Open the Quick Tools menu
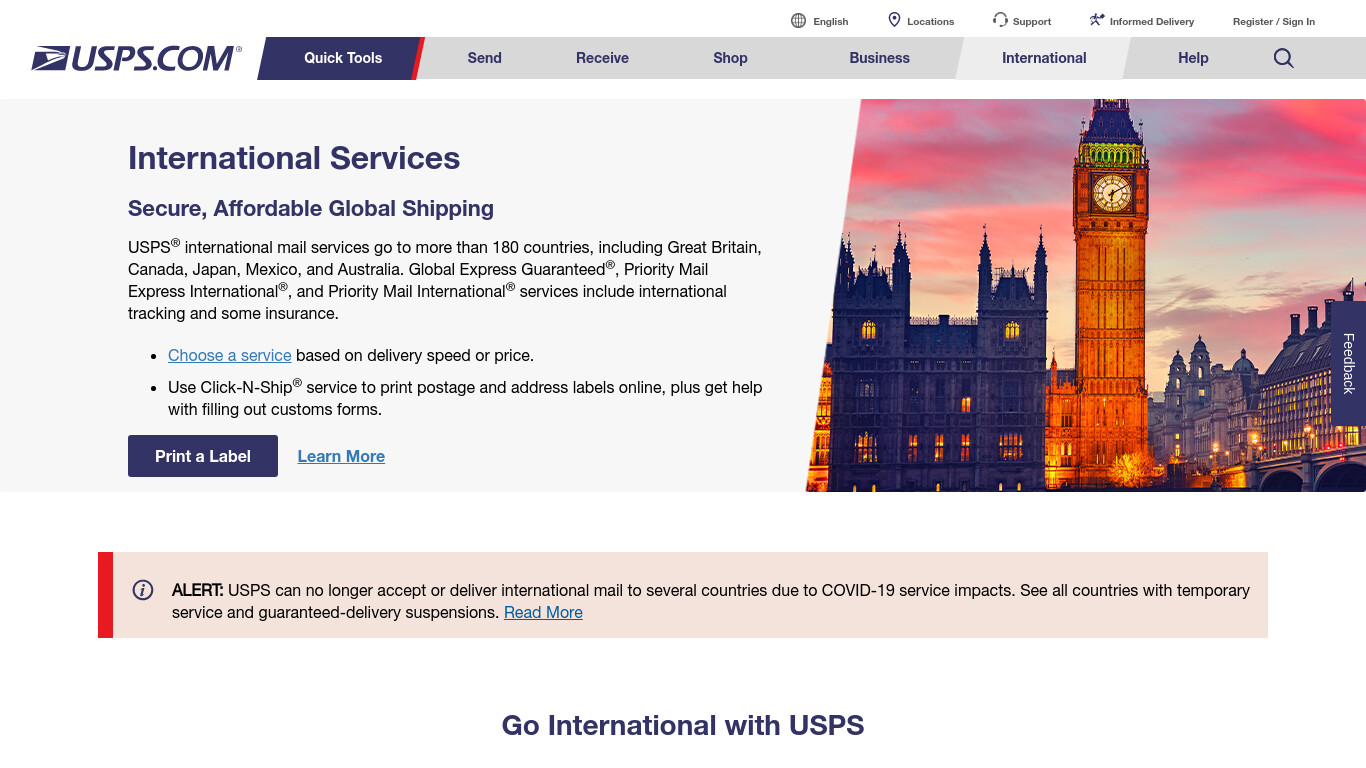This screenshot has width=1366, height=768. click(343, 58)
